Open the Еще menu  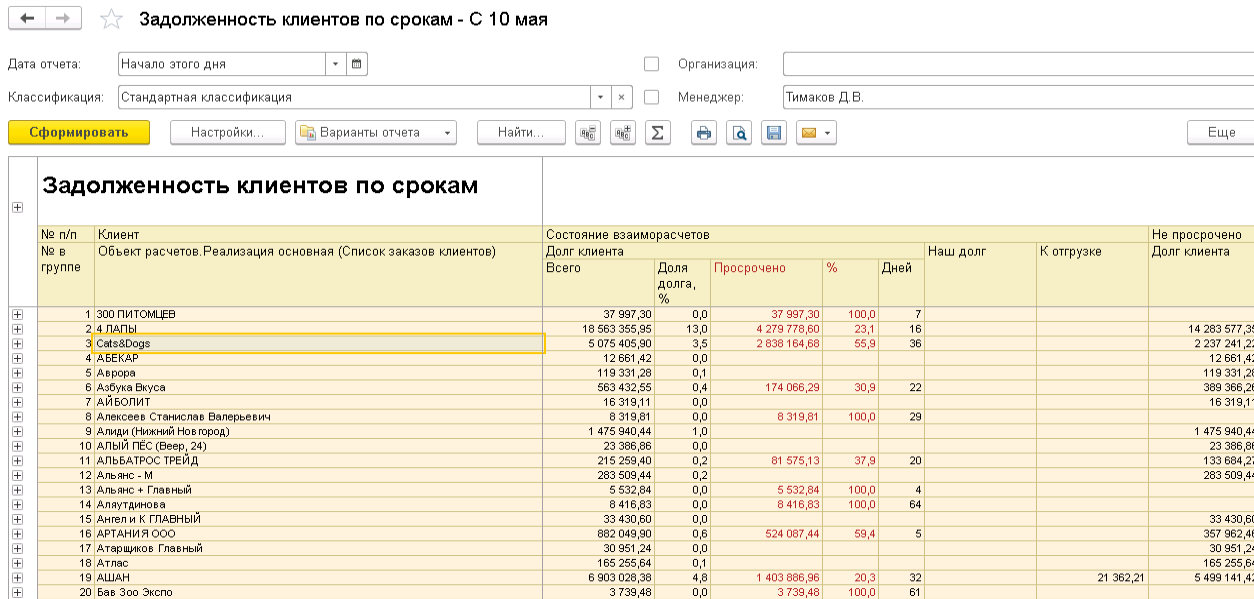tap(1220, 133)
